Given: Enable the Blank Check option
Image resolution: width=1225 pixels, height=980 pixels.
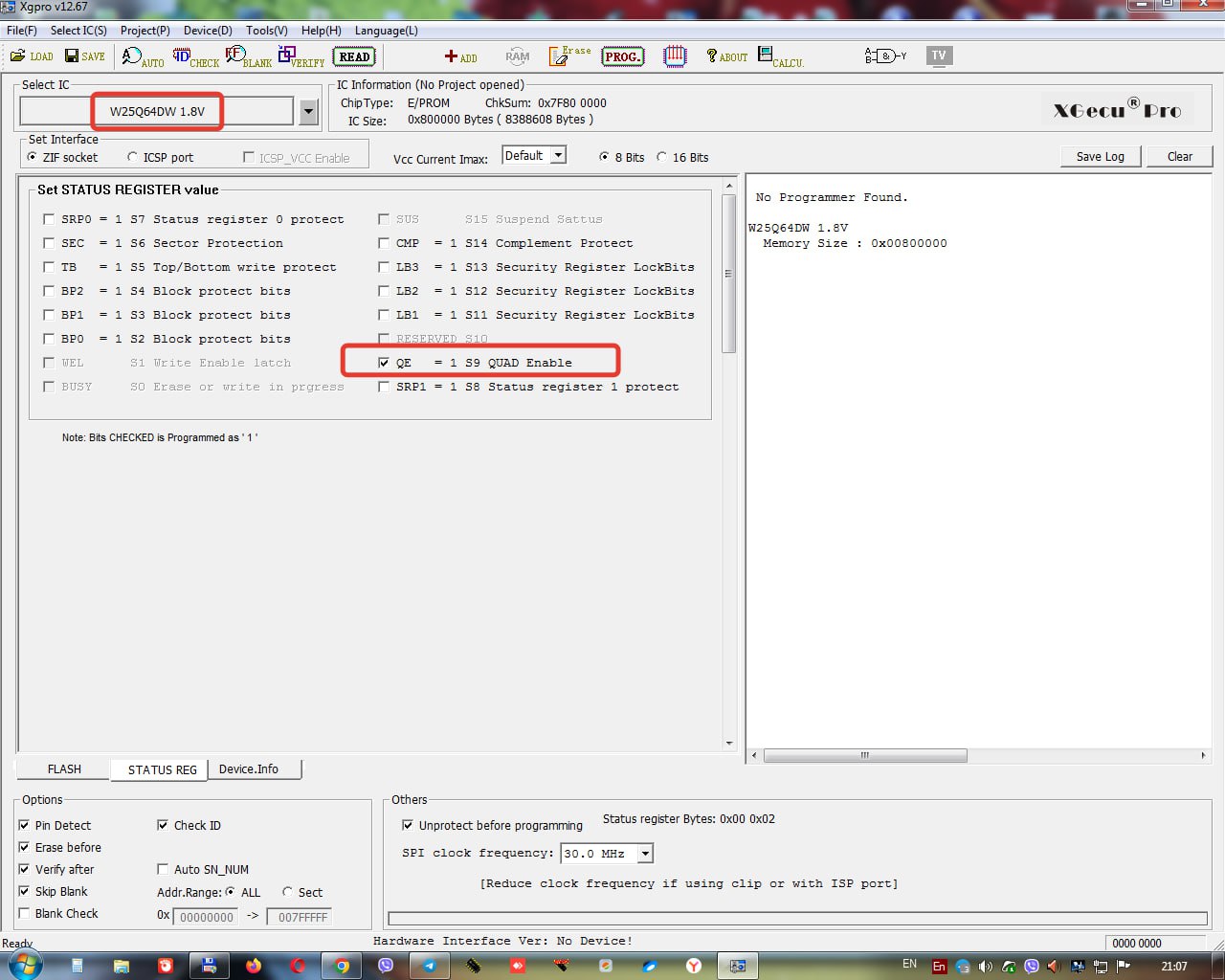Looking at the screenshot, I should coord(24,913).
